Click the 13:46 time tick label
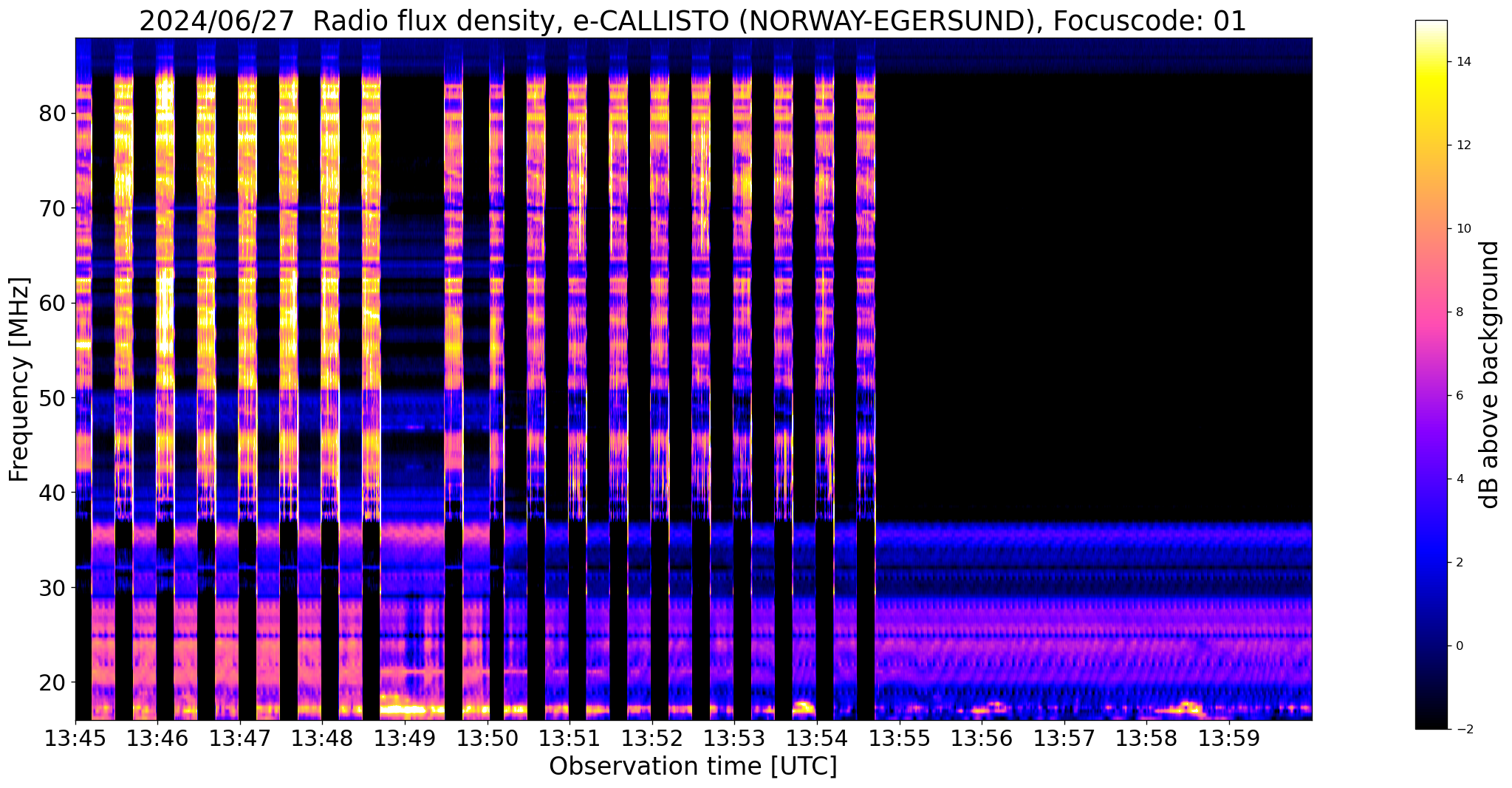The width and height of the screenshot is (1512, 788). point(157,738)
